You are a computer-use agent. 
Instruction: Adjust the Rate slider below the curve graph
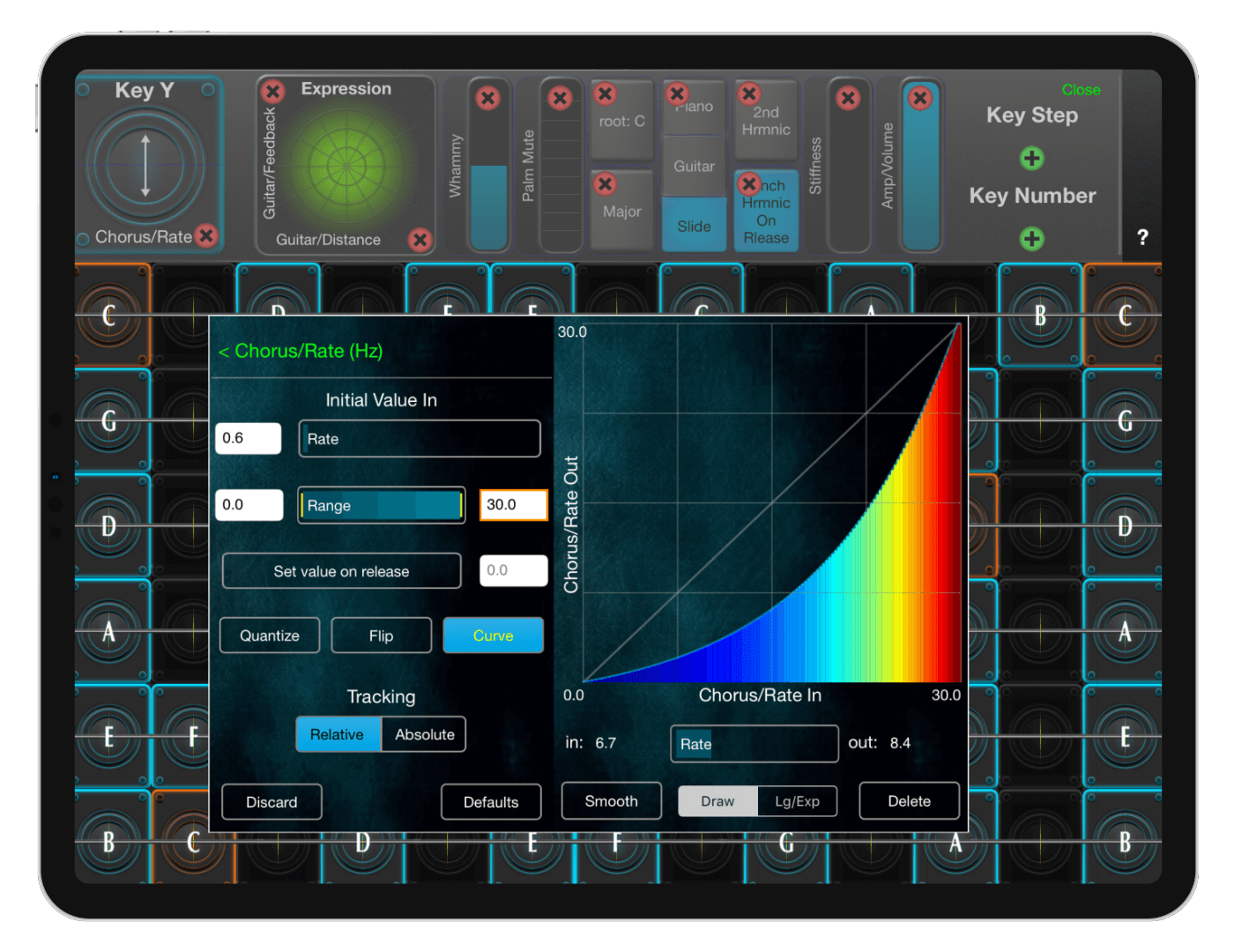755,743
